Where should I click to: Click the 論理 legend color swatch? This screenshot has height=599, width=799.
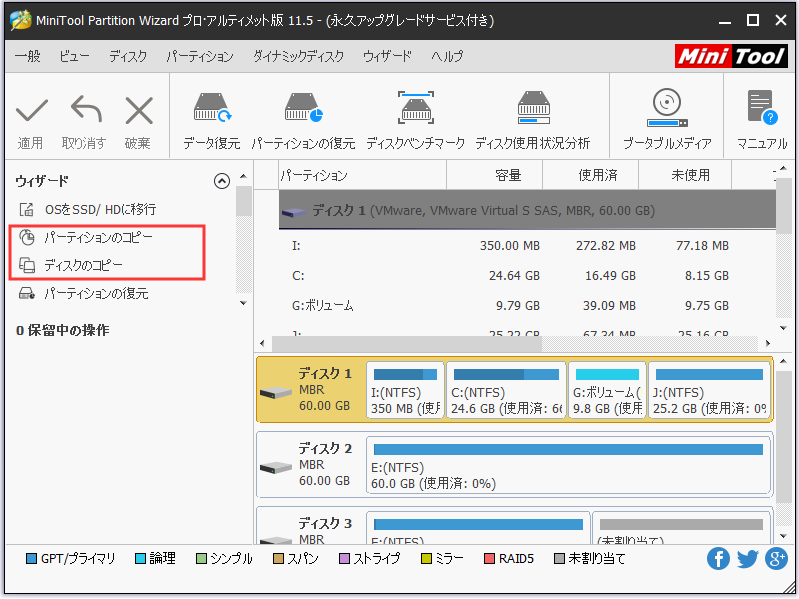tap(140, 559)
